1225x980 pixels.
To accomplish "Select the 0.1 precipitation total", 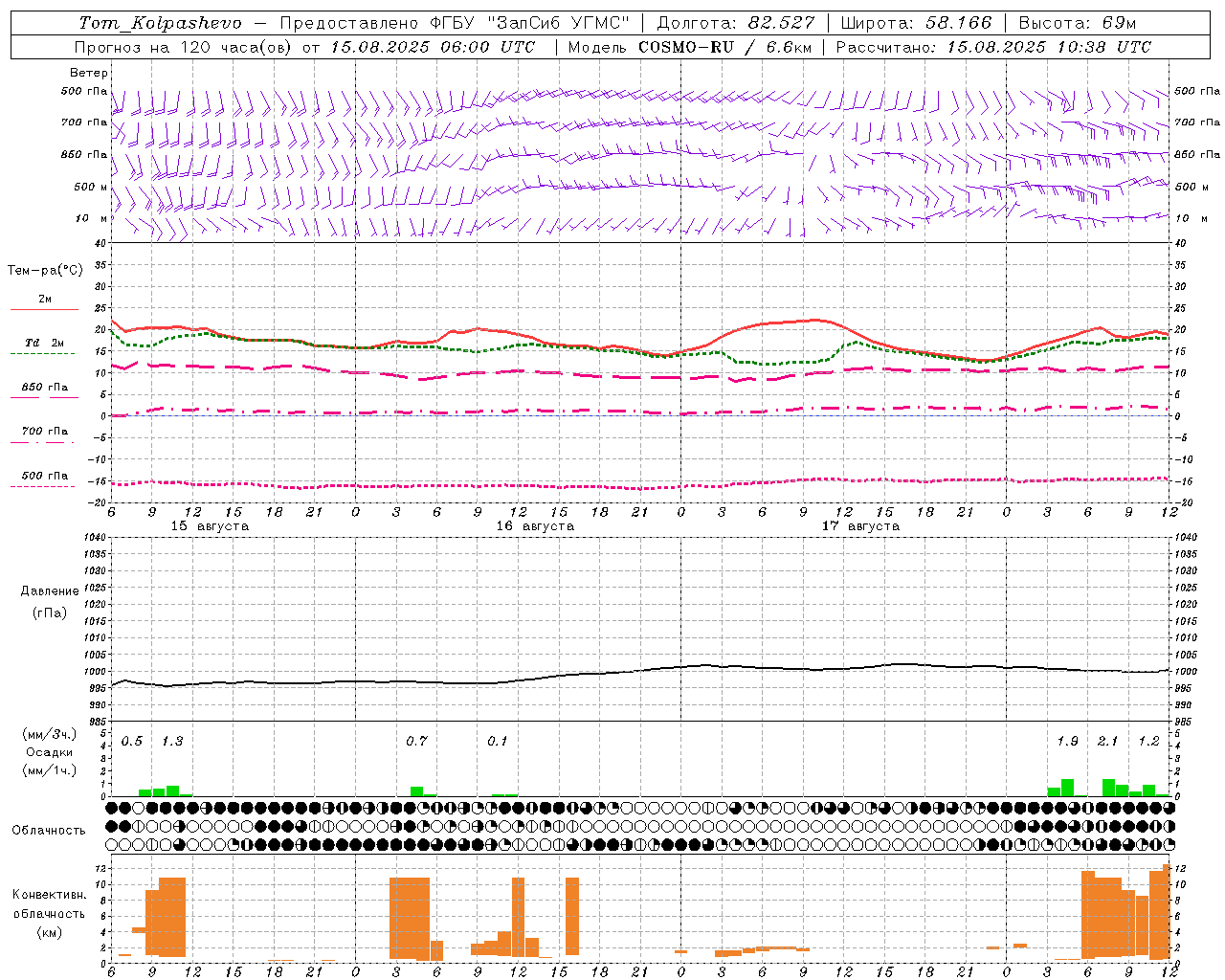I will coord(498,742).
